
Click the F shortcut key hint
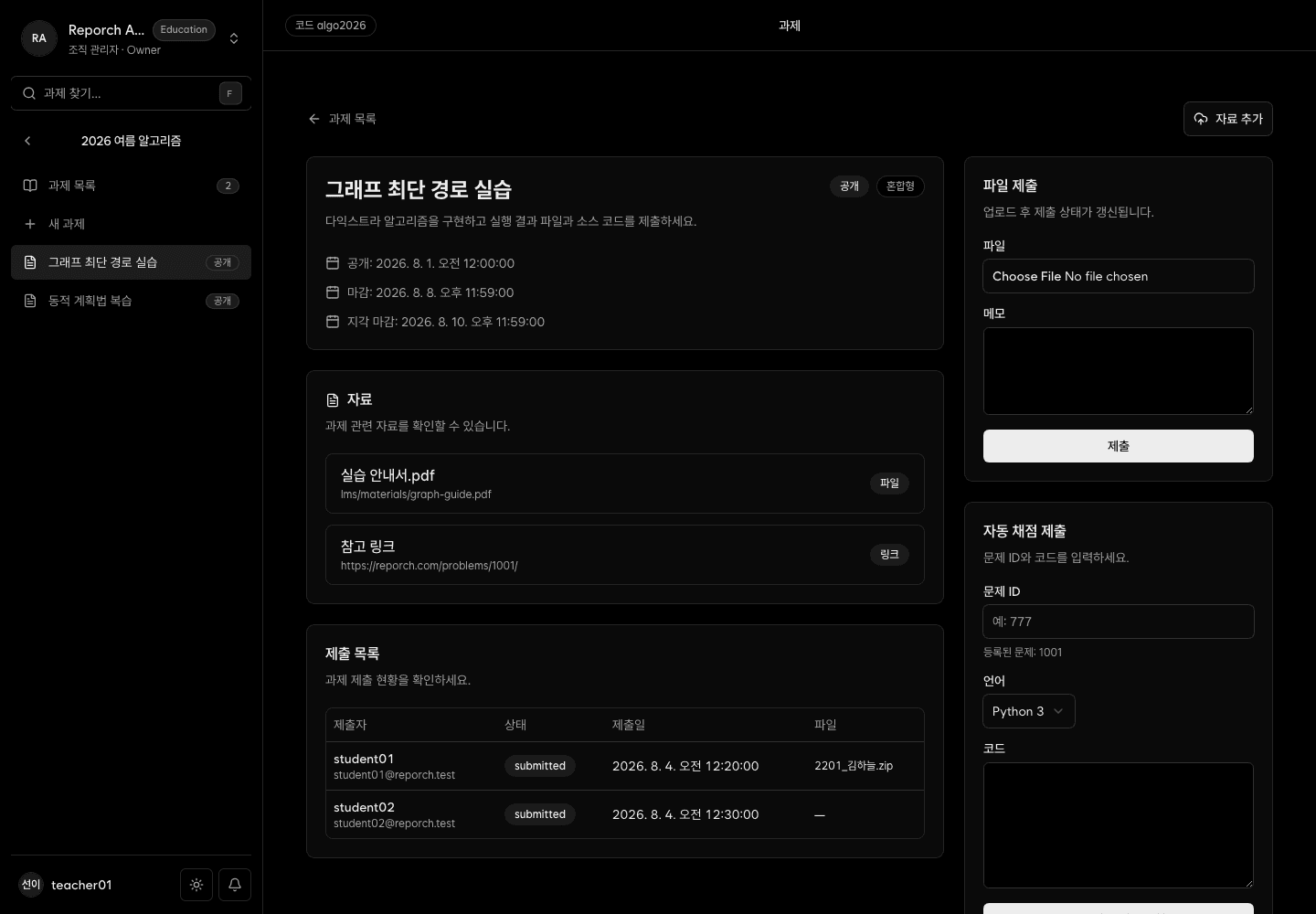click(229, 93)
